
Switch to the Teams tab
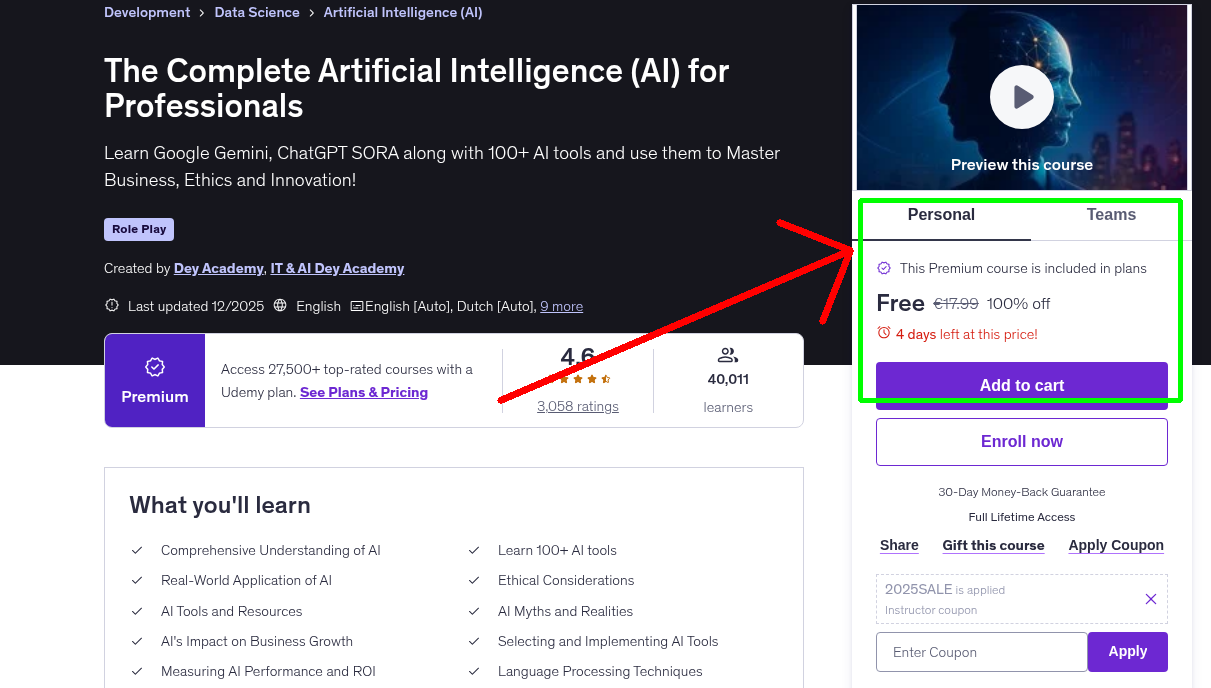1110,214
